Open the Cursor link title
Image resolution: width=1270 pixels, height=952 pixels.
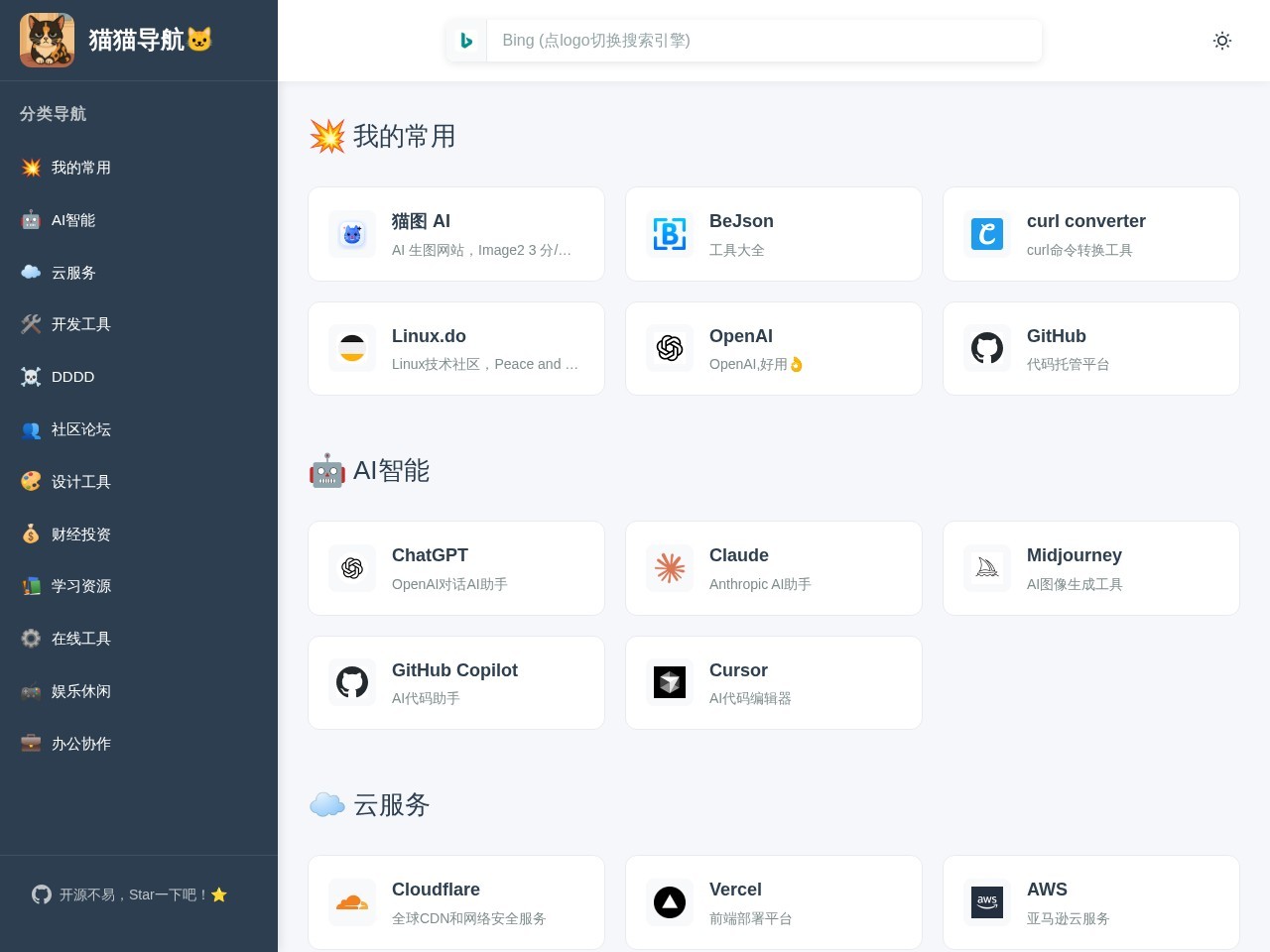738,670
